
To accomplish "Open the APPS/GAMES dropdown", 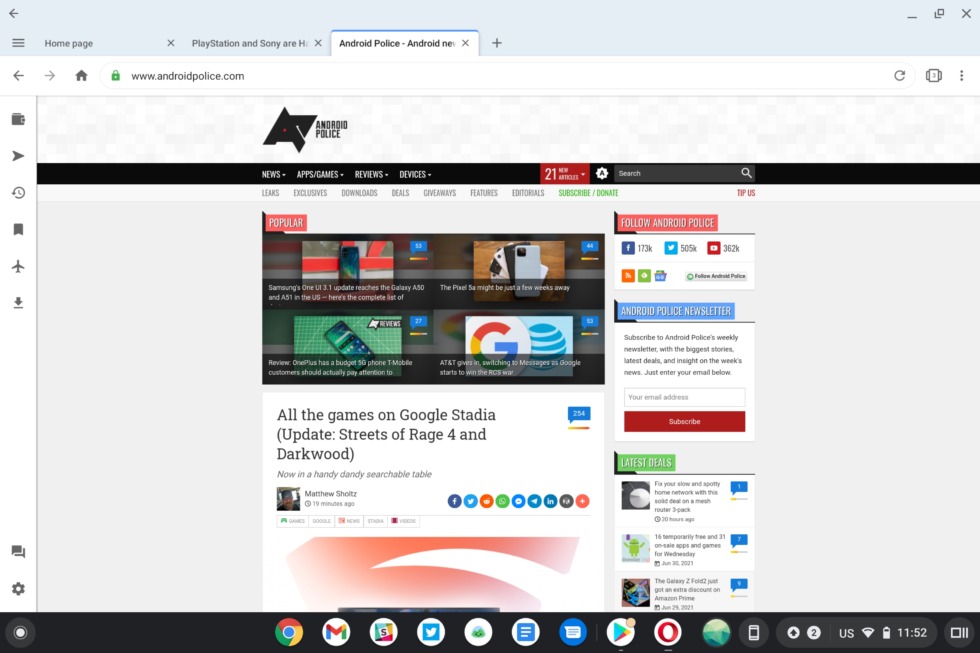I will click(317, 173).
